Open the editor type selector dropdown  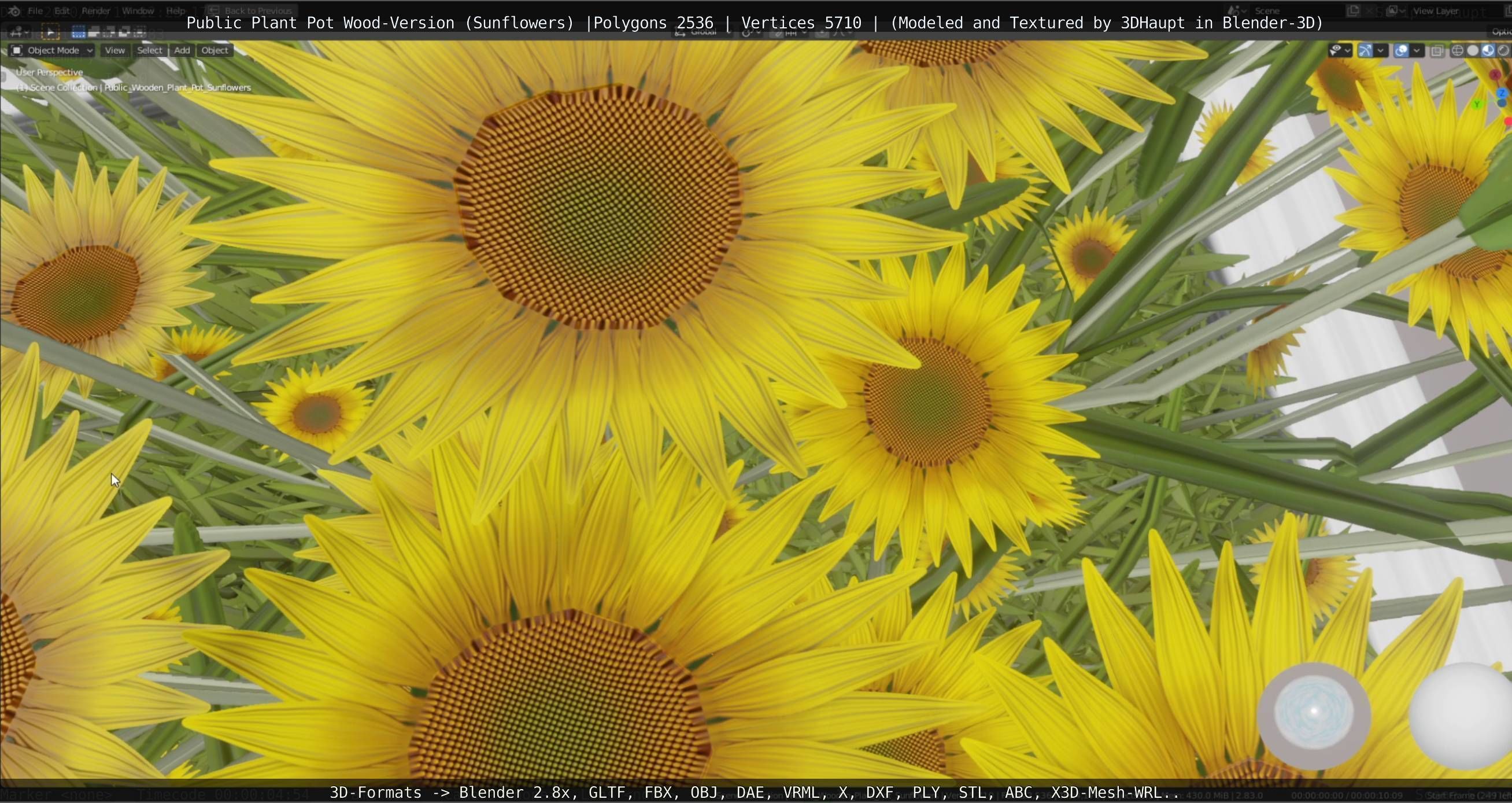(19, 32)
